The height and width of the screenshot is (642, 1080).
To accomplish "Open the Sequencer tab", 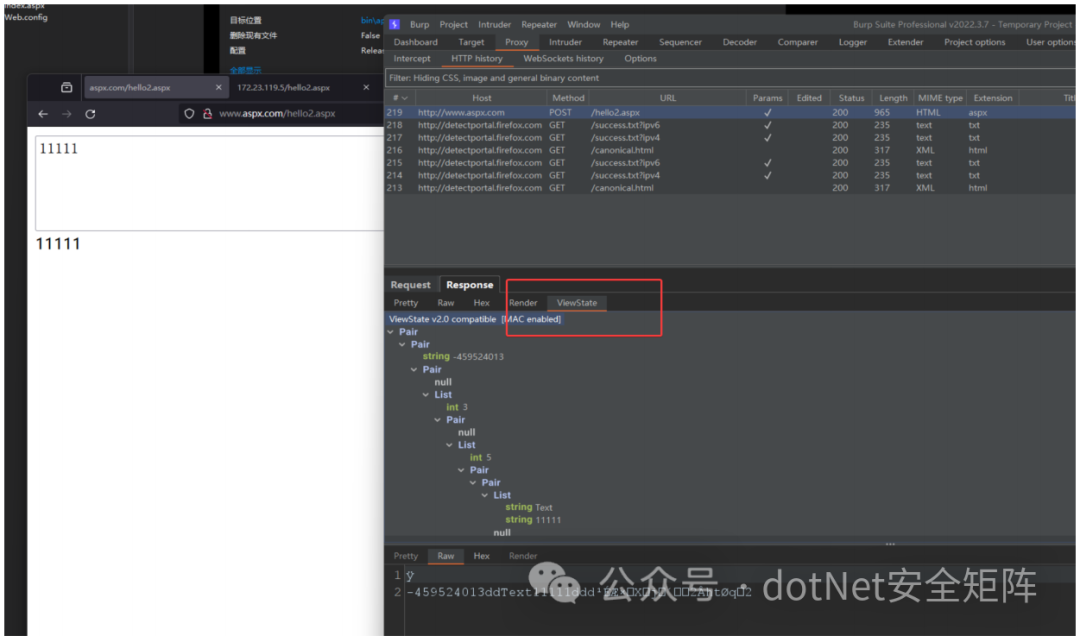I will [681, 42].
